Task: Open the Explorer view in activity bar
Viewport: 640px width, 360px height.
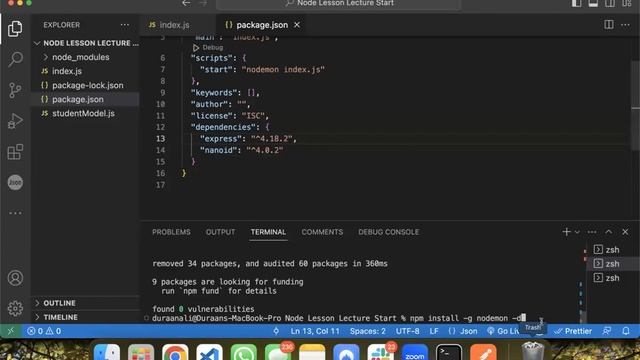Action: (x=15, y=29)
